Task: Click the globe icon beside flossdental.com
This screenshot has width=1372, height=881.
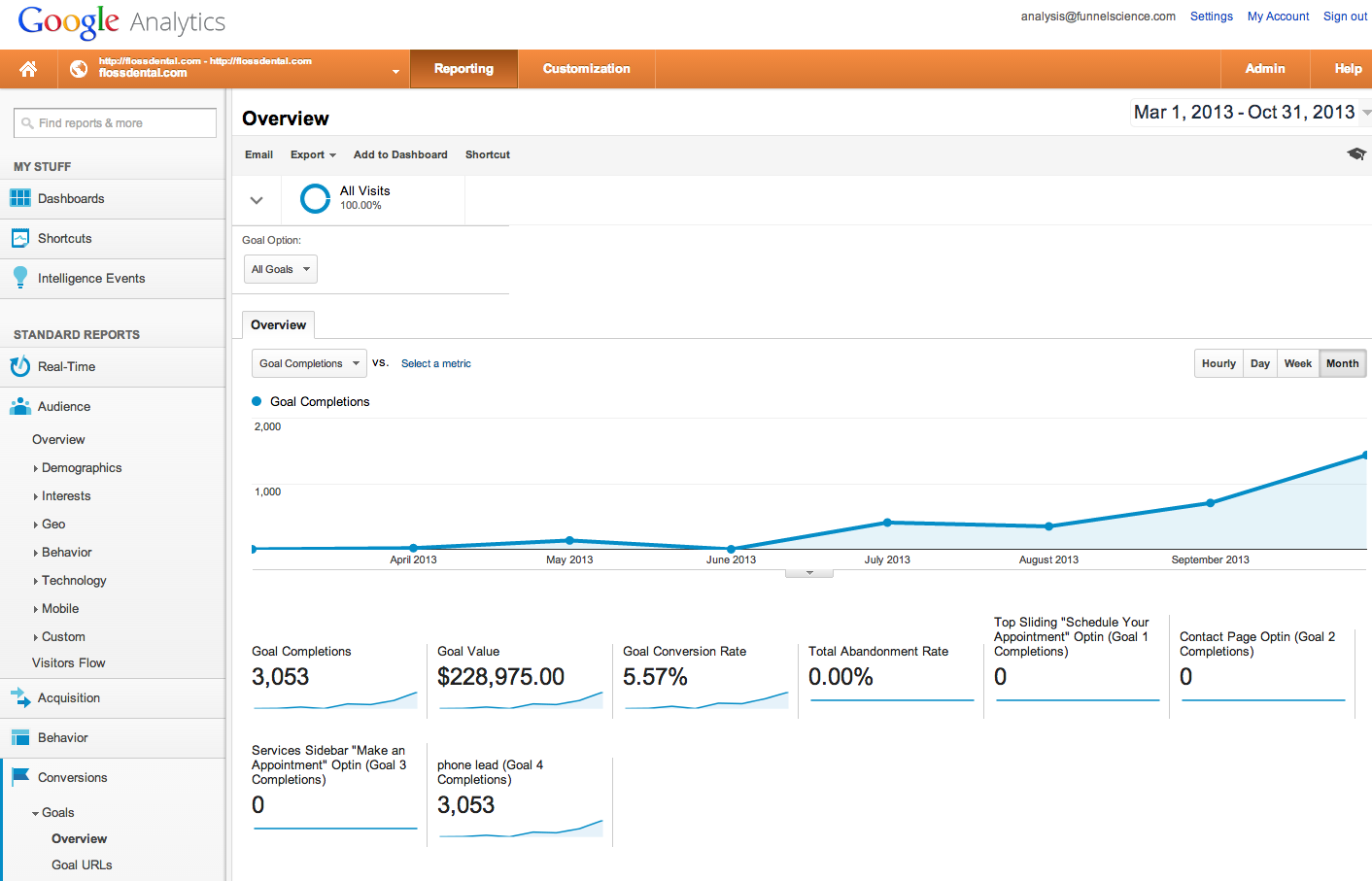Action: point(79,69)
